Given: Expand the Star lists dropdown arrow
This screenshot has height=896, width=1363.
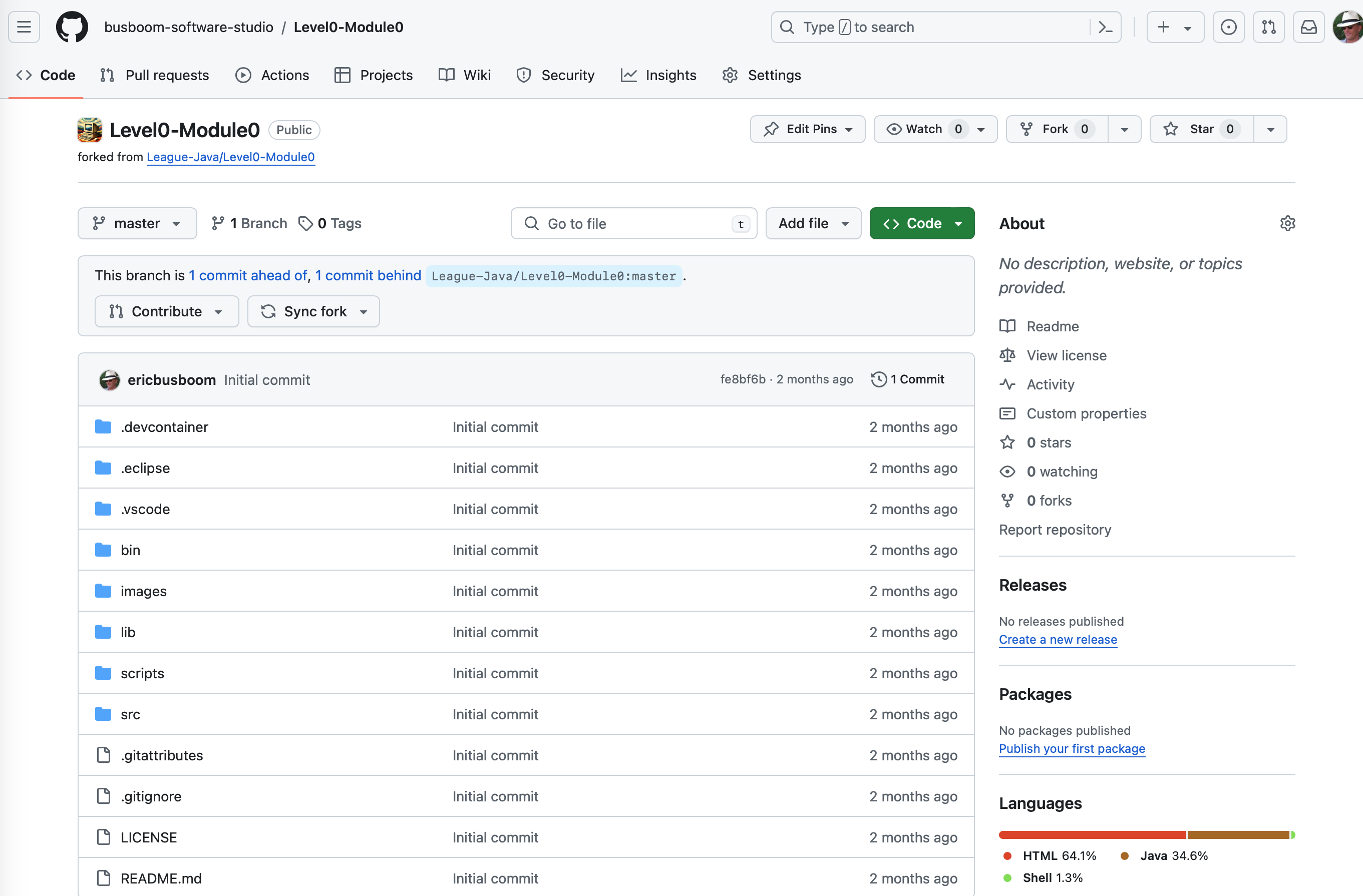Looking at the screenshot, I should [1270, 129].
